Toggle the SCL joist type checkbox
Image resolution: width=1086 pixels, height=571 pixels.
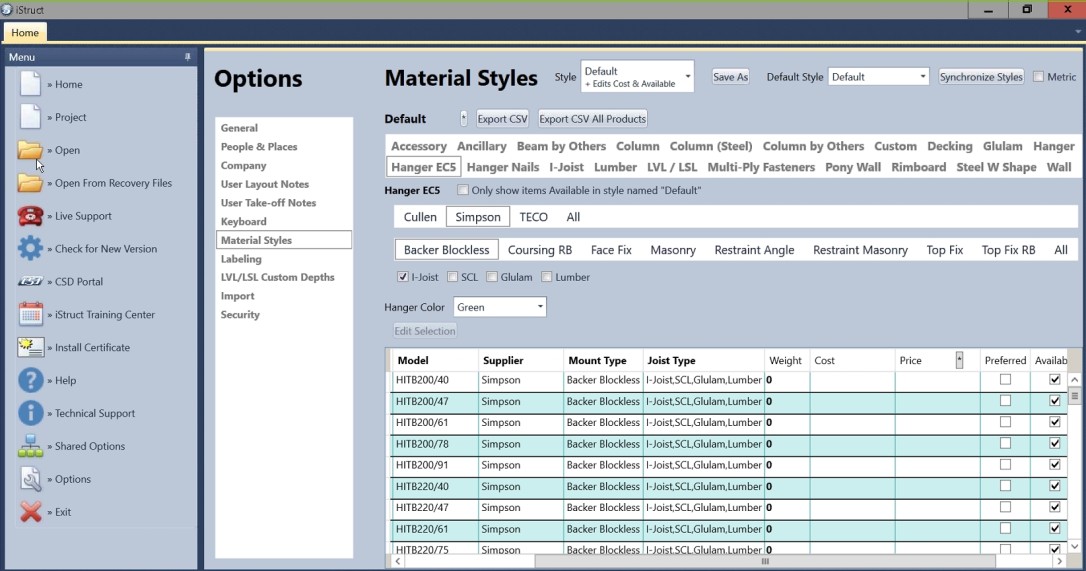453,277
